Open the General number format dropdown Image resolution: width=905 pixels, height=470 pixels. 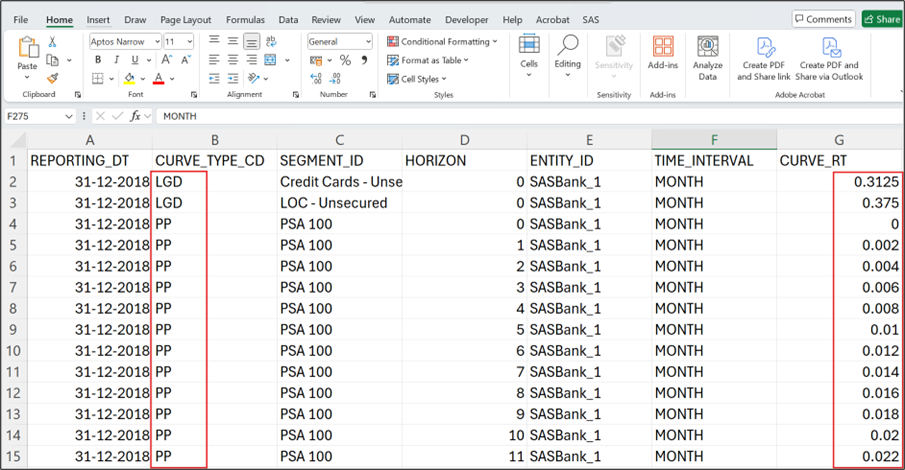(368, 42)
